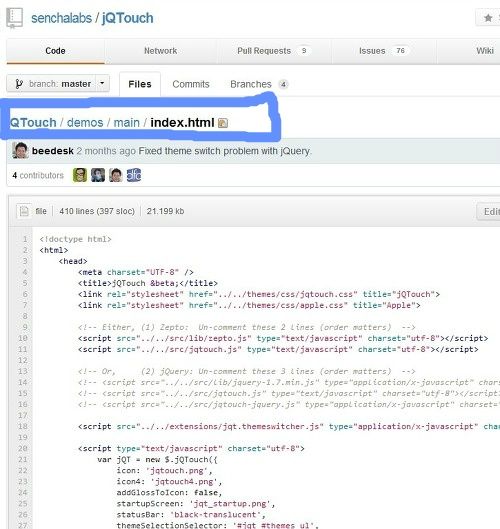Select line number 21
Viewport: 500px width, 529px height.
coord(23,460)
